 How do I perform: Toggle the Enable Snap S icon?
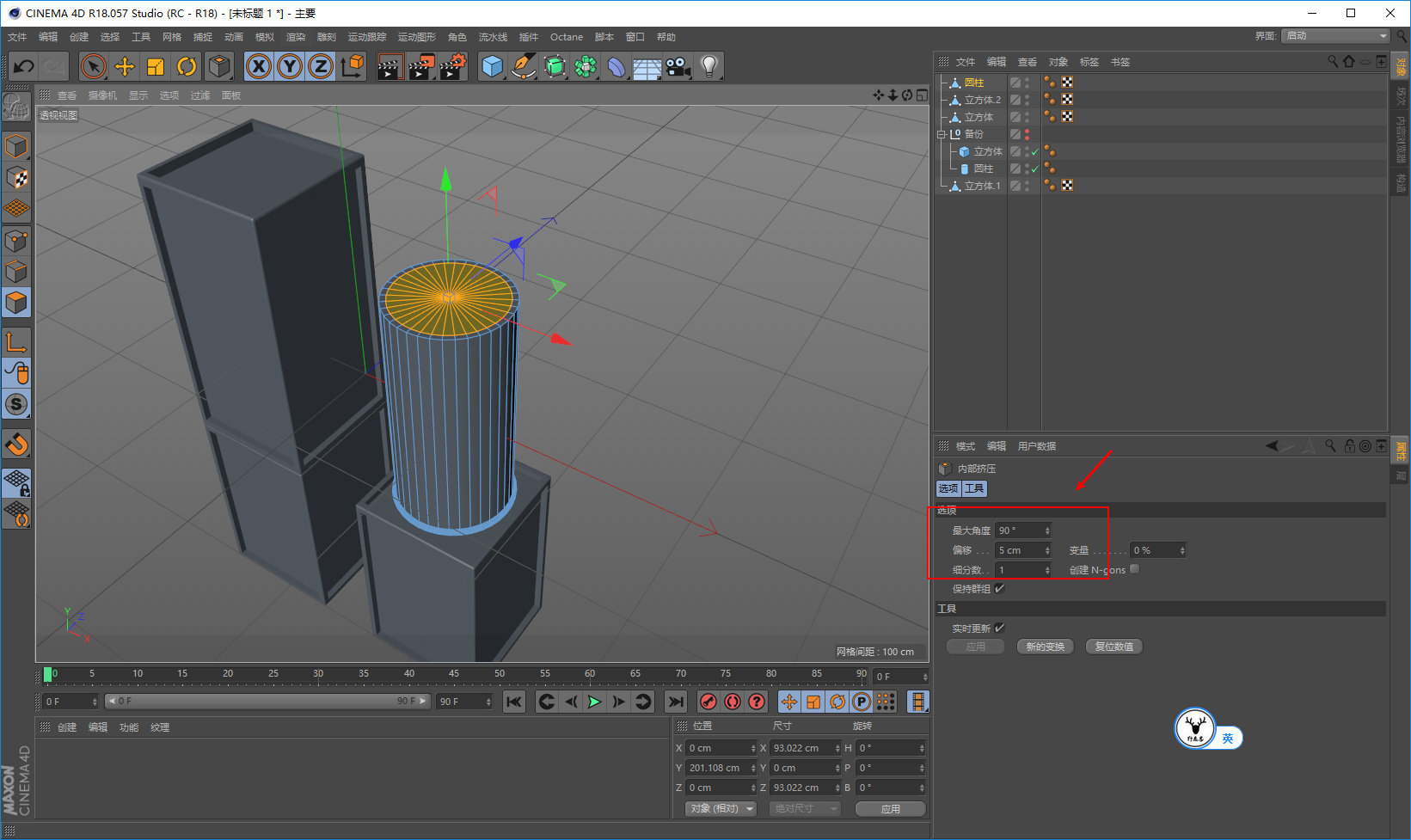[x=16, y=404]
